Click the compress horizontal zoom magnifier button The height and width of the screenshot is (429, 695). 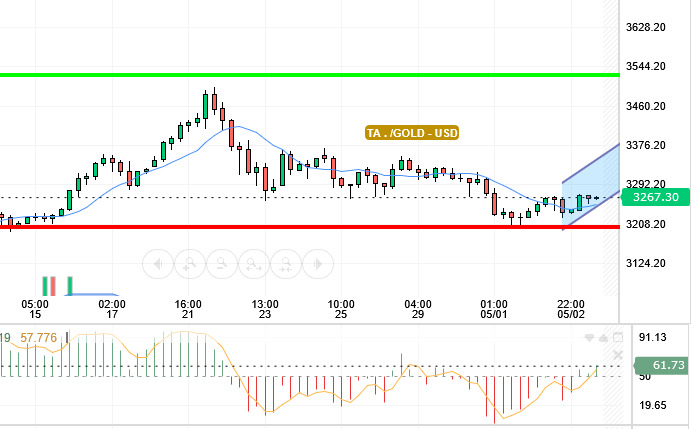coord(285,264)
